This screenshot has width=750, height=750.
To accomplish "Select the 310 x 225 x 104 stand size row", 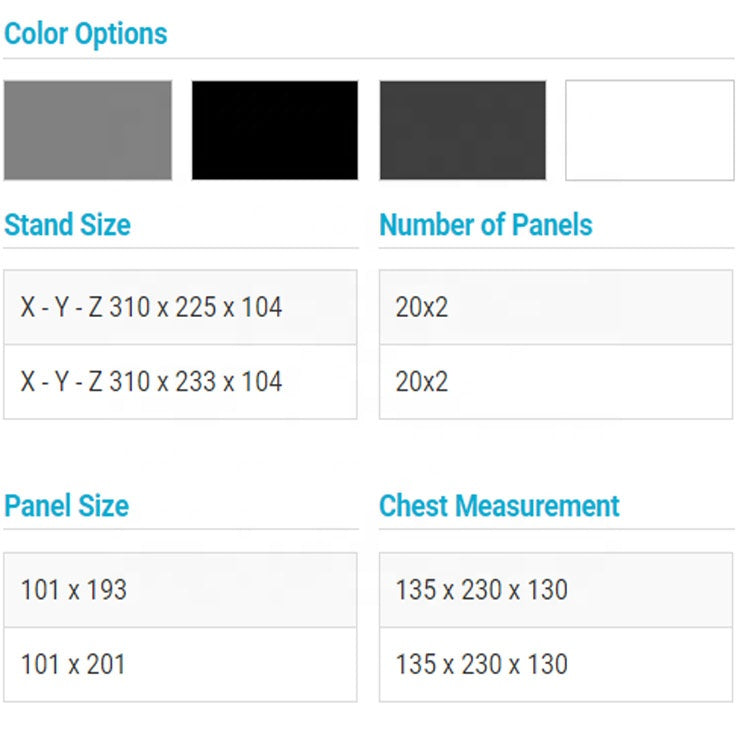I will [180, 307].
